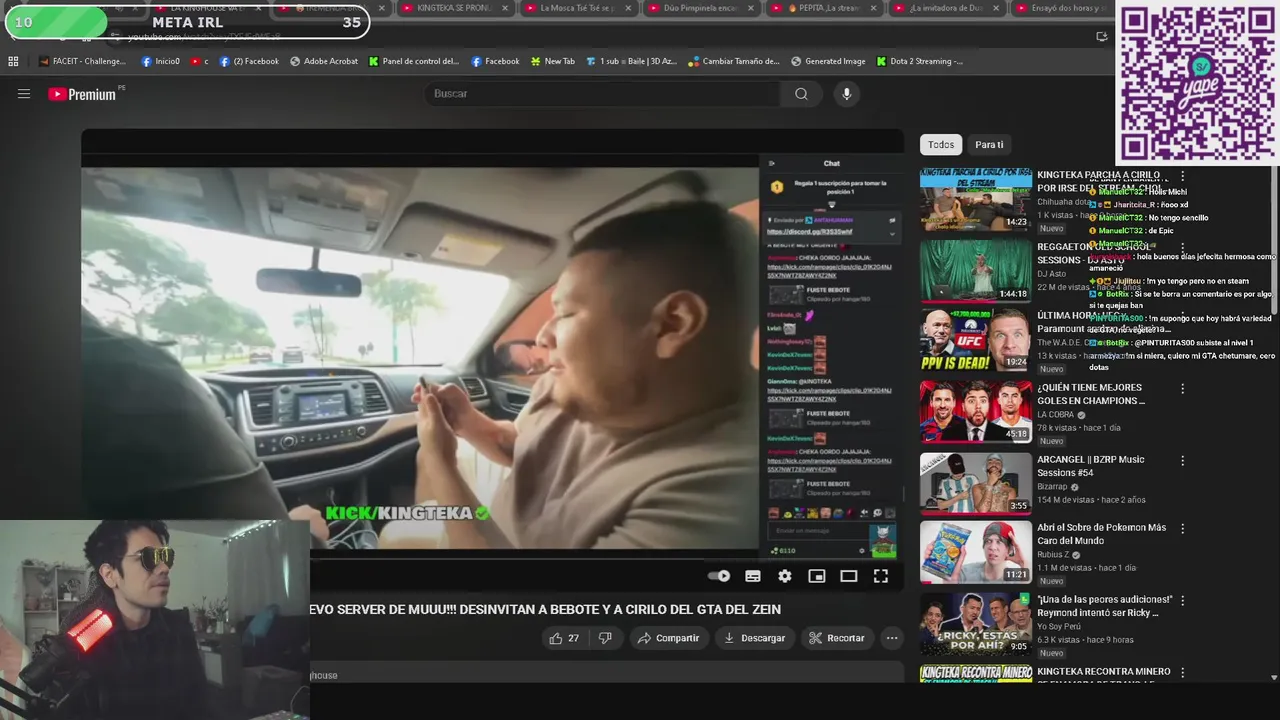Open the Generated Image bookmark
Viewport: 1280px width, 720px height.
(x=828, y=61)
